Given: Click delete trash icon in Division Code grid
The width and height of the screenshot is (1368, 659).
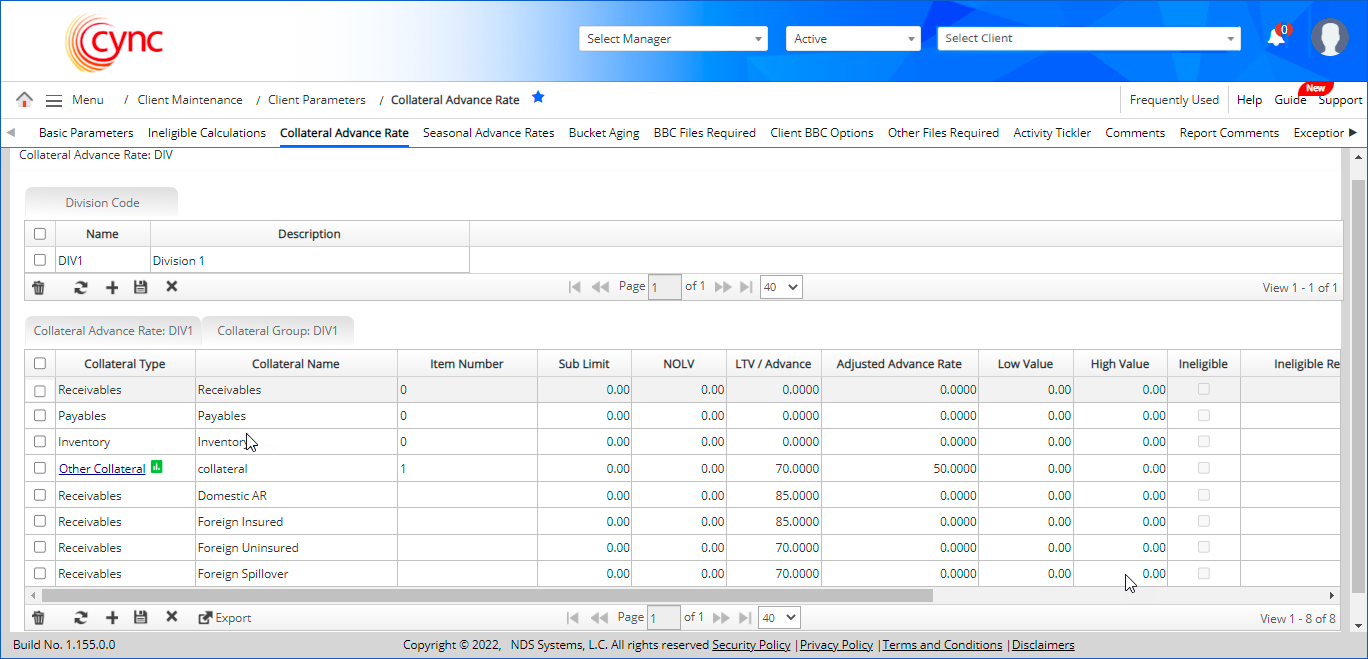Looking at the screenshot, I should pos(38,287).
